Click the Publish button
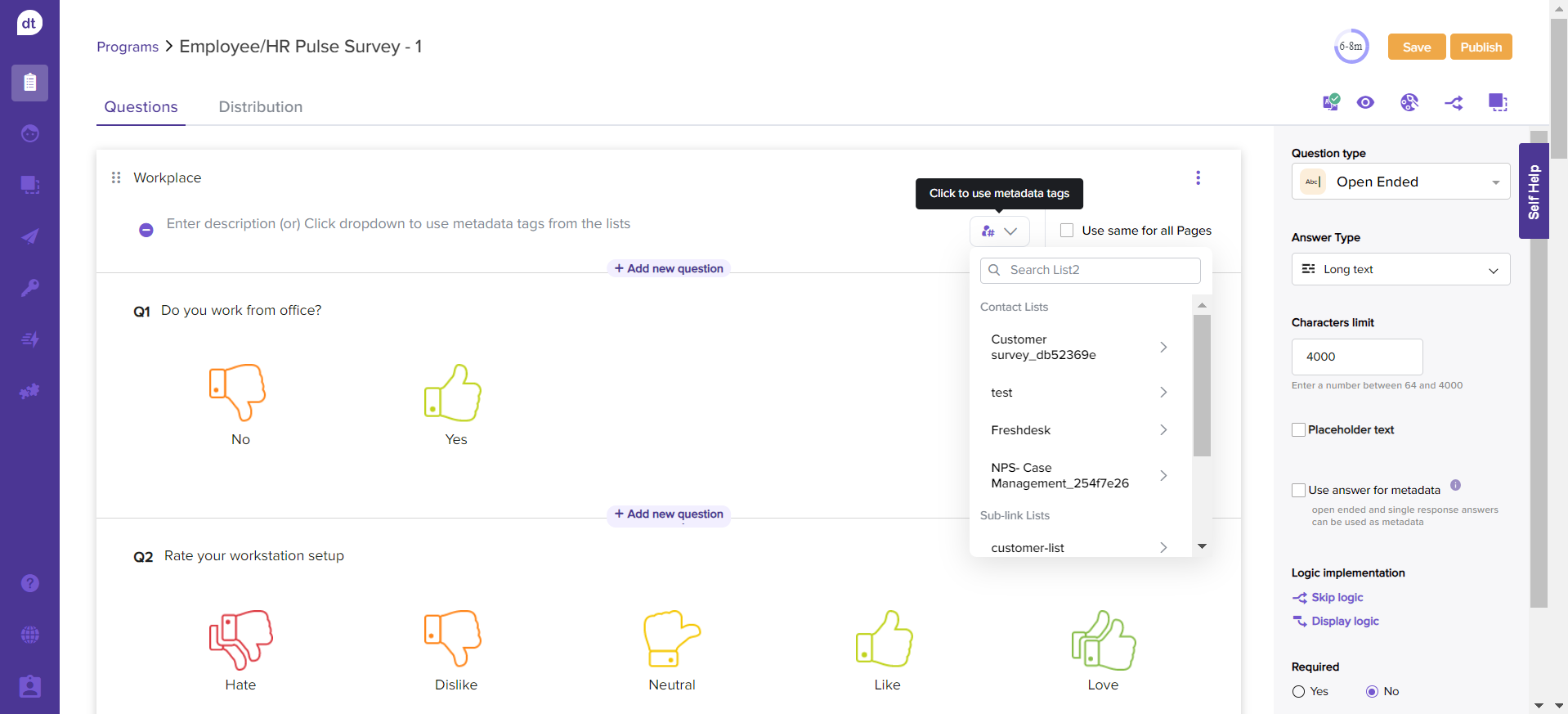 [1481, 47]
